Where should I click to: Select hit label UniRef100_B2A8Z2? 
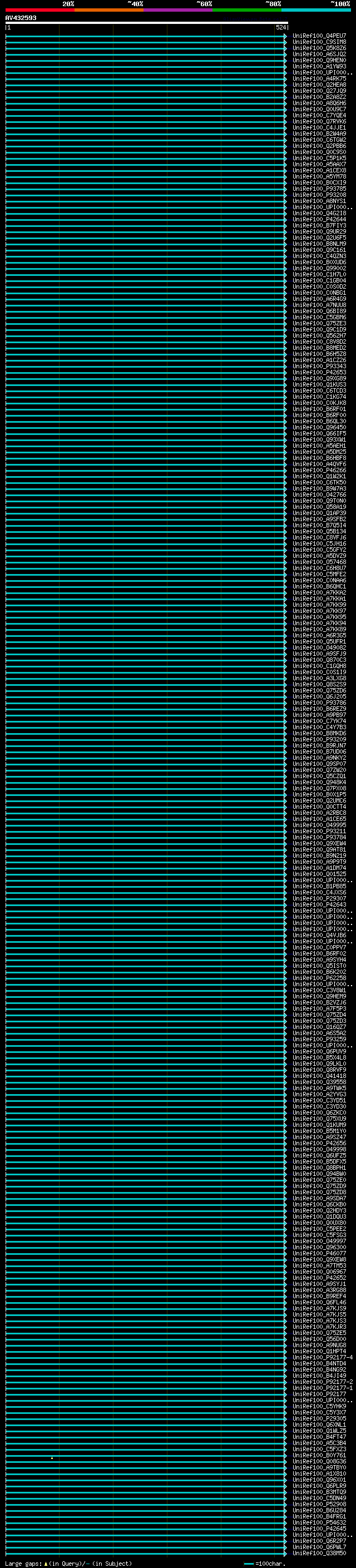pyautogui.click(x=319, y=97)
